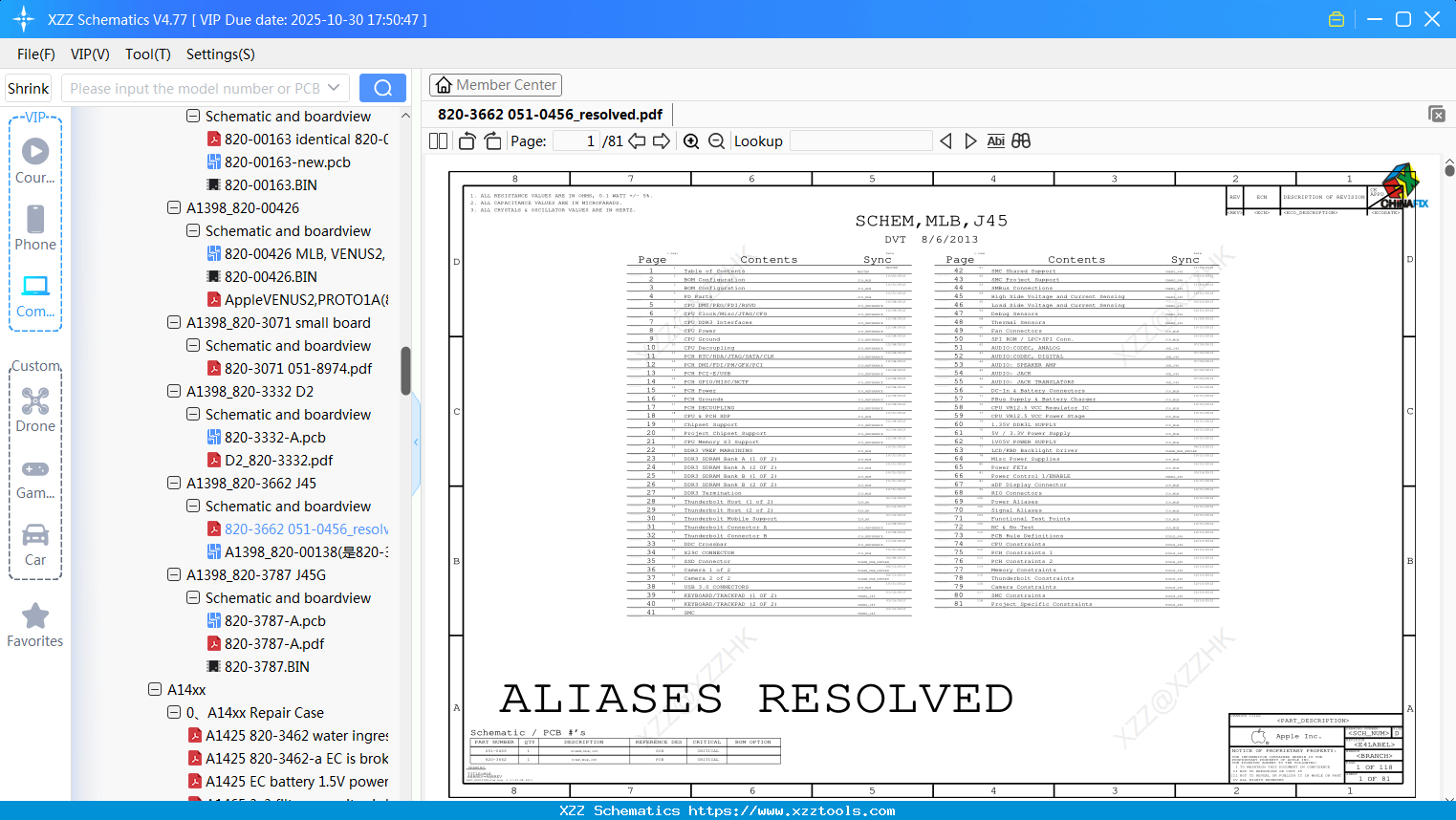This screenshot has height=820, width=1456.
Task: Select the Phone category icon
Action: [35, 228]
